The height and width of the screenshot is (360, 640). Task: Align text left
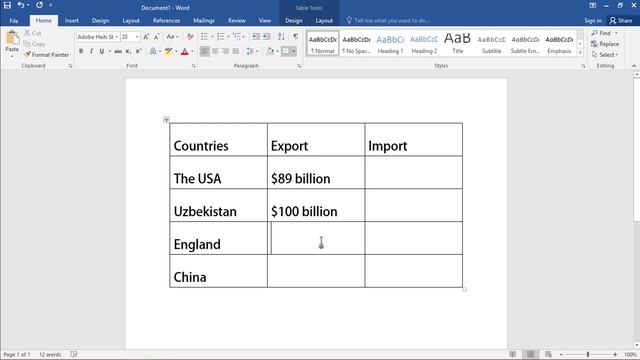[204, 51]
